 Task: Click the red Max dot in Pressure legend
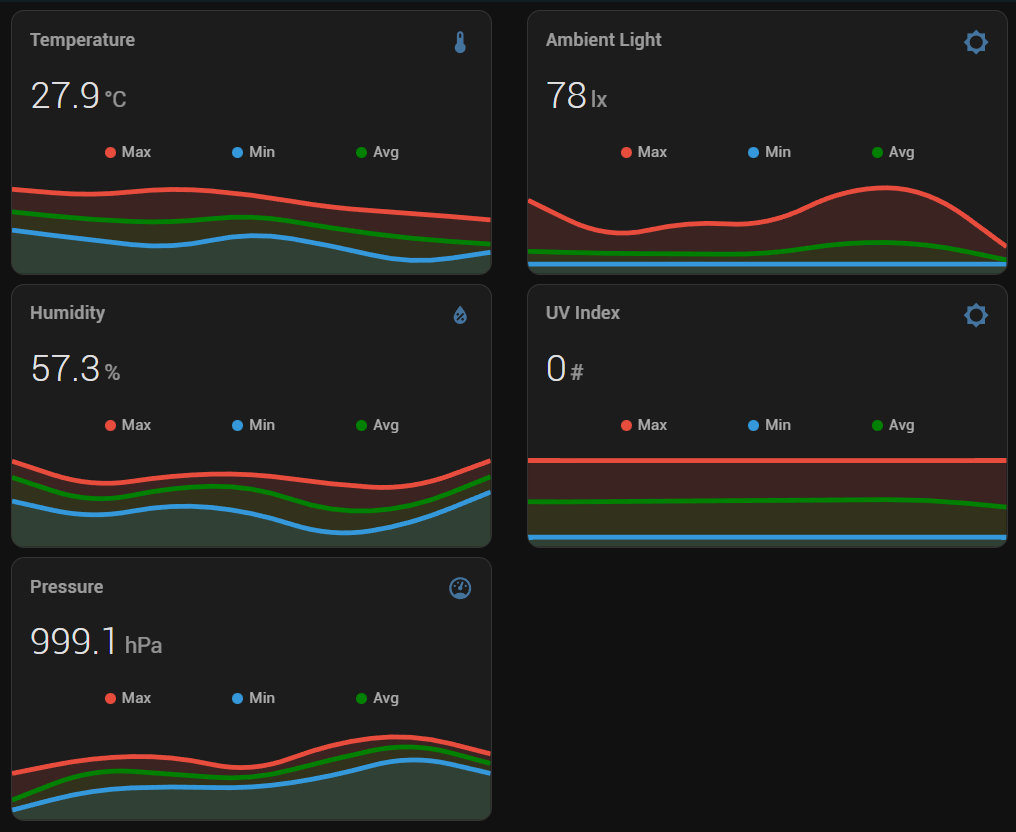110,698
